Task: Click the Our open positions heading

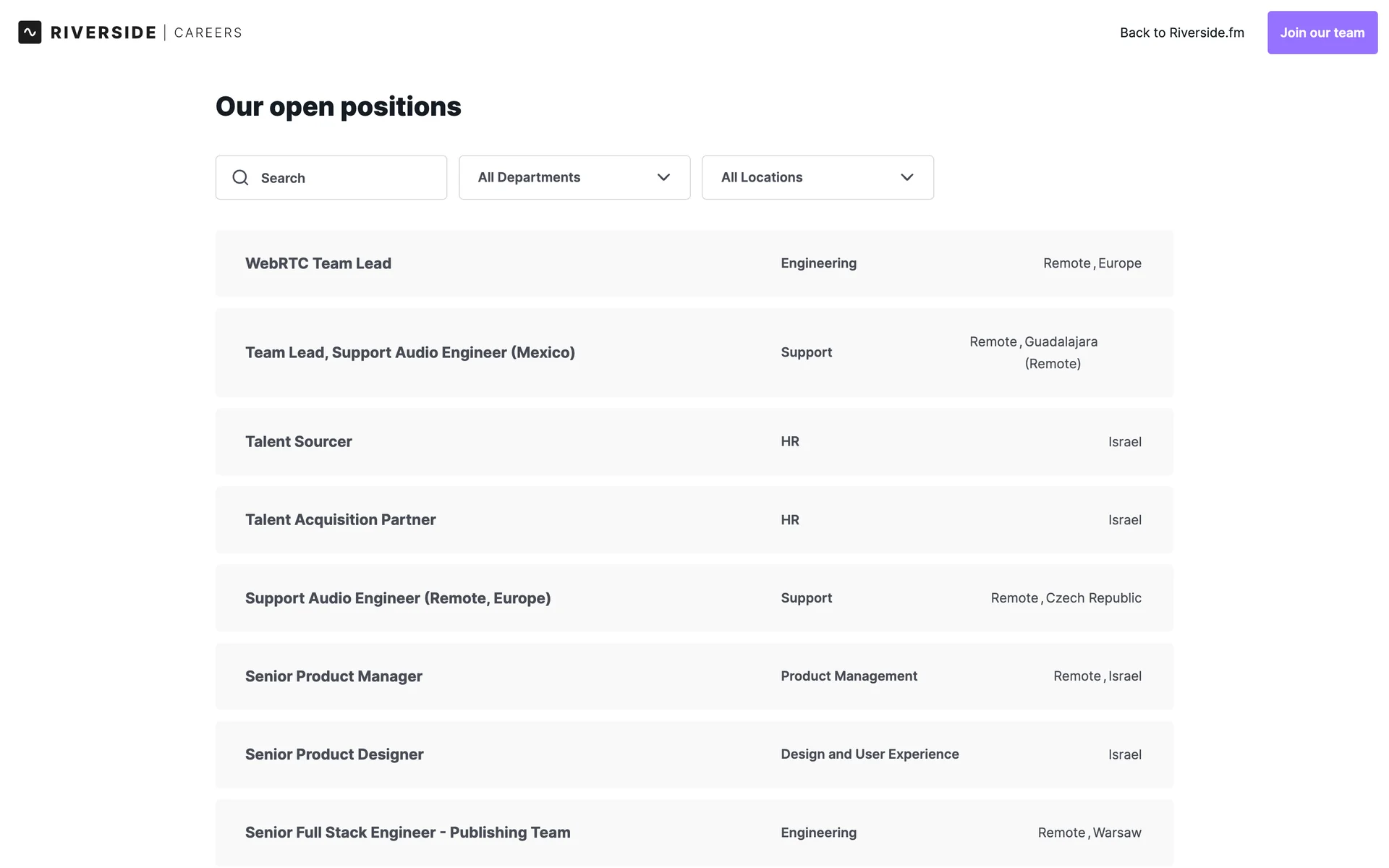Action: (x=338, y=106)
